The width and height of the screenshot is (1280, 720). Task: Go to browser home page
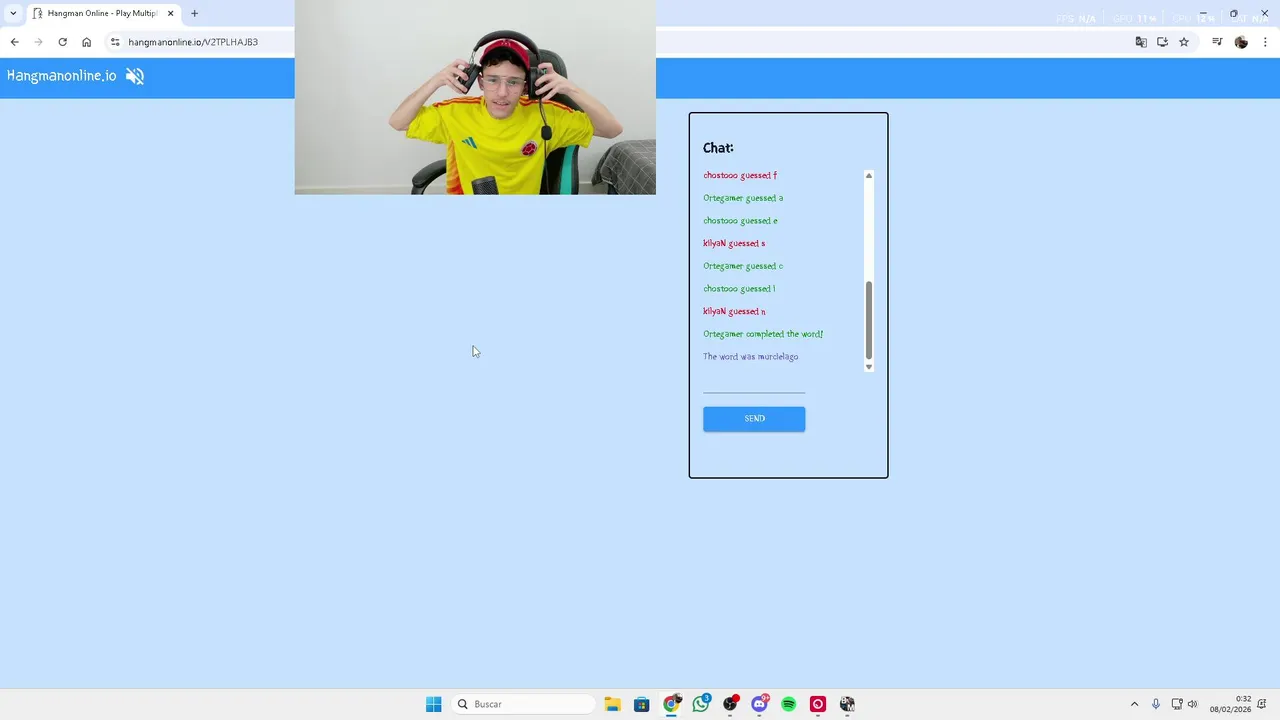[86, 42]
